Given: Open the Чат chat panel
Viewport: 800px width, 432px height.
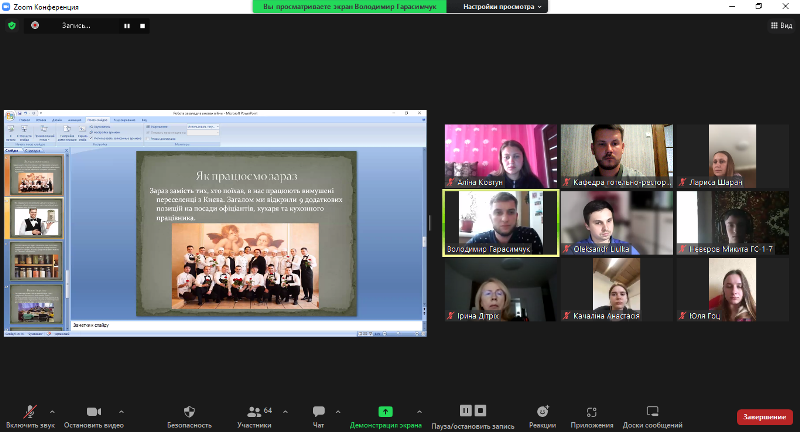Looking at the screenshot, I should coord(318,416).
